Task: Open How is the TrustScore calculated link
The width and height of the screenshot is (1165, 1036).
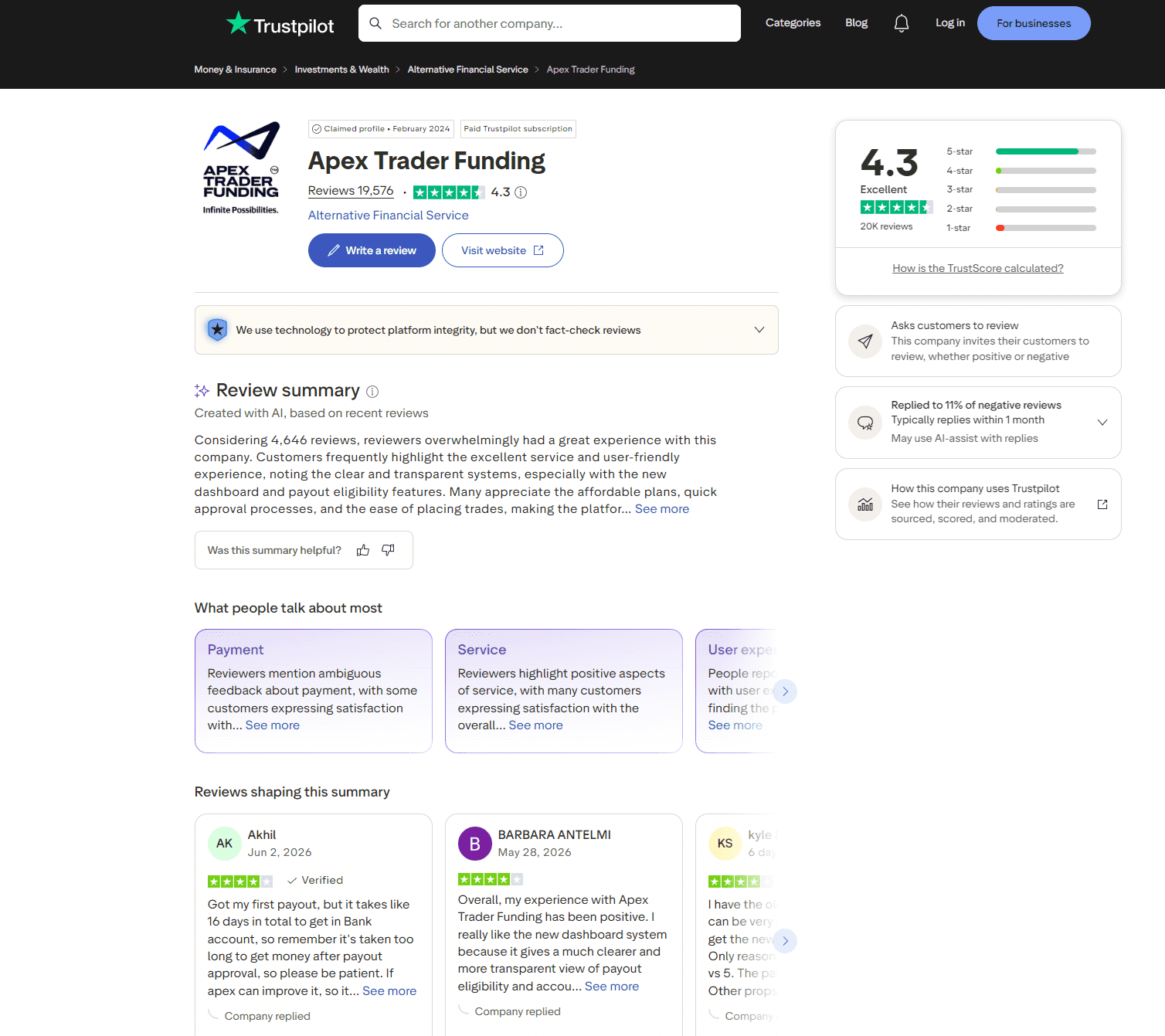Action: [x=978, y=269]
